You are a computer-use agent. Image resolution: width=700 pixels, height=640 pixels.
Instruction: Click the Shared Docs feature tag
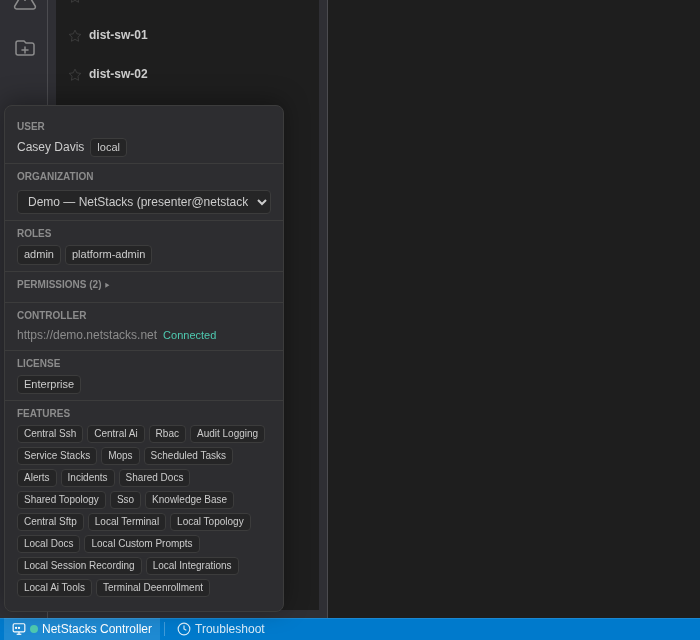pos(154,478)
